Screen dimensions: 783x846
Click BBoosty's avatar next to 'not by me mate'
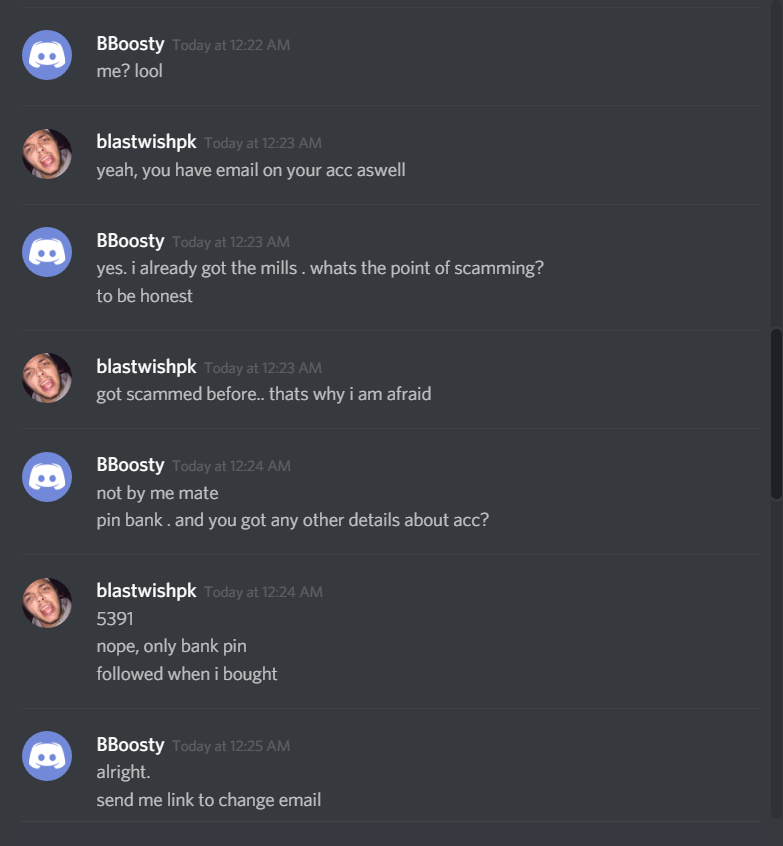coord(47,477)
